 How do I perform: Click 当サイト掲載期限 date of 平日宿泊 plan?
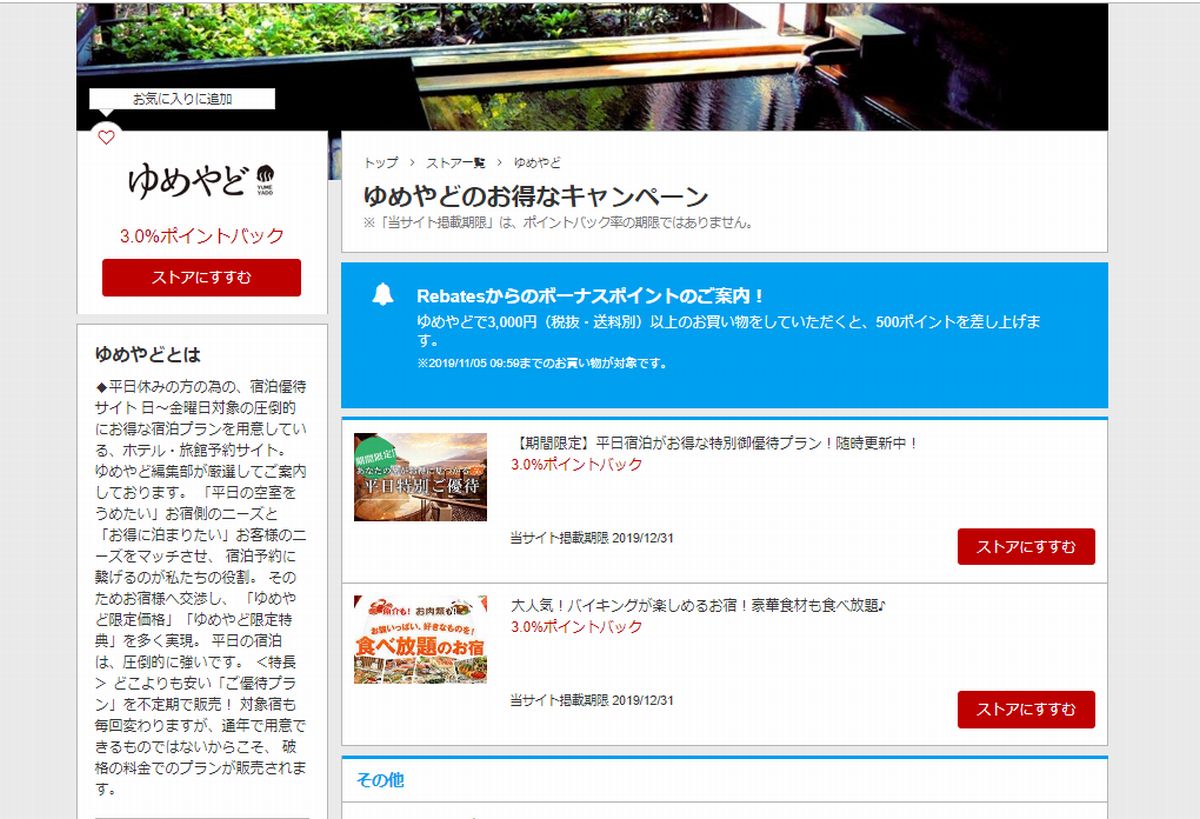[x=592, y=538]
